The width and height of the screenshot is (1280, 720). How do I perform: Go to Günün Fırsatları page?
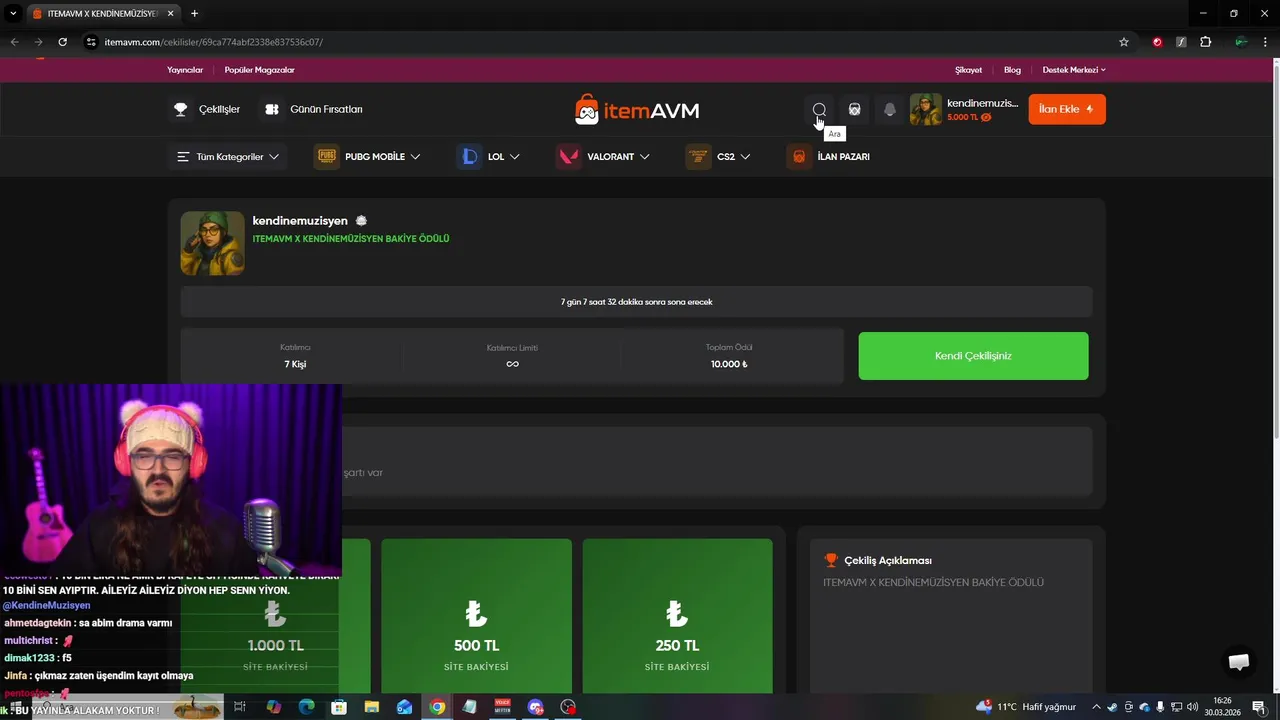(x=326, y=109)
